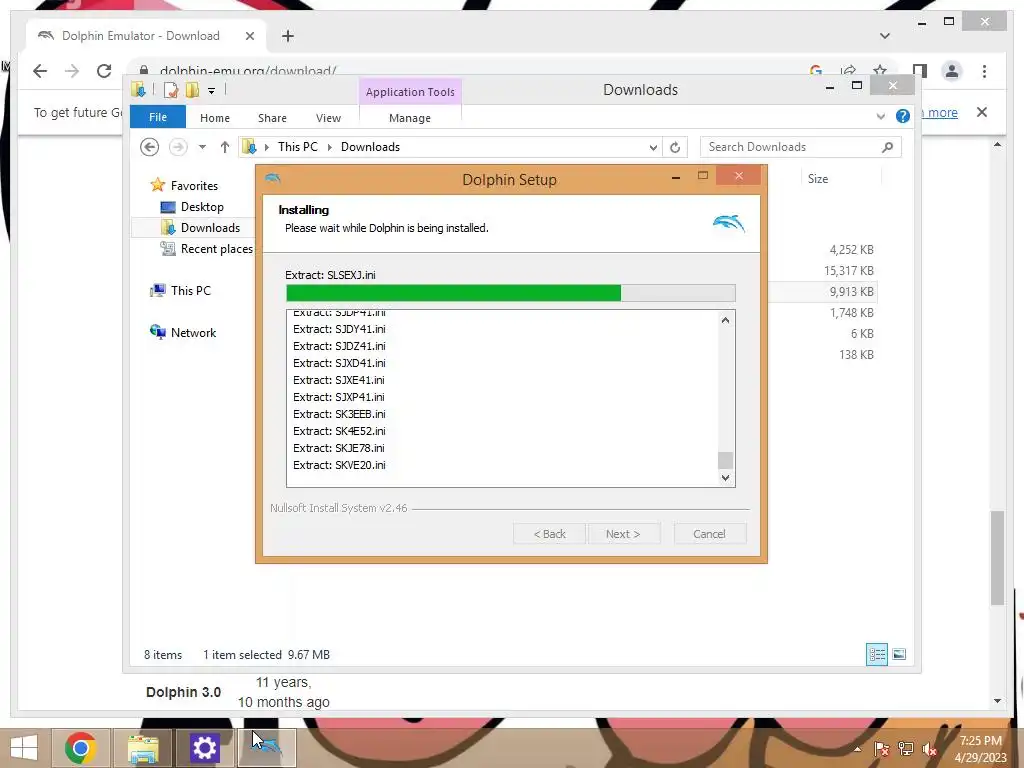This screenshot has height=768, width=1024.
Task: Bookmark this page with star icon
Action: click(x=880, y=71)
